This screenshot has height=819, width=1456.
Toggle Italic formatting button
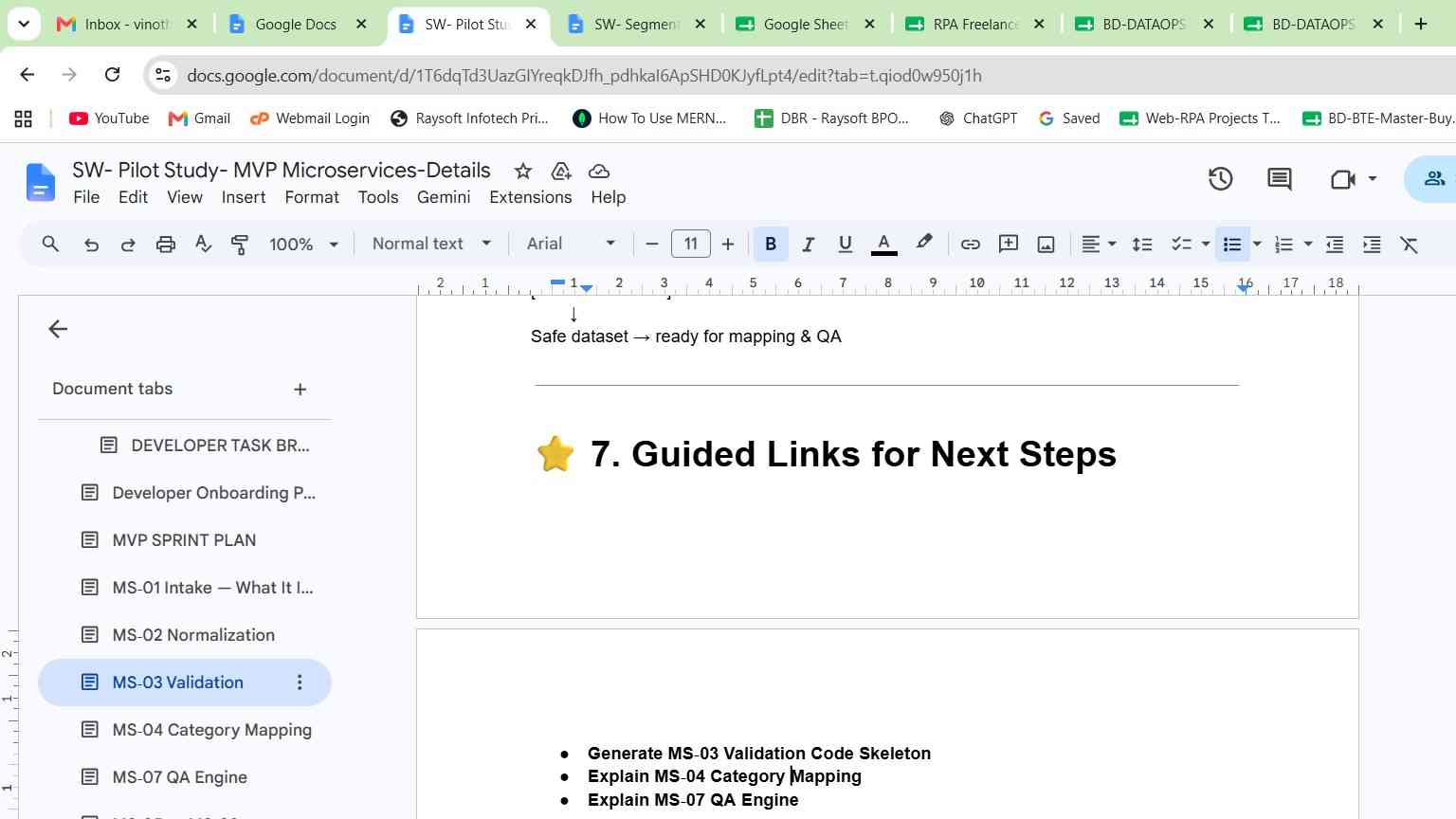808,245
